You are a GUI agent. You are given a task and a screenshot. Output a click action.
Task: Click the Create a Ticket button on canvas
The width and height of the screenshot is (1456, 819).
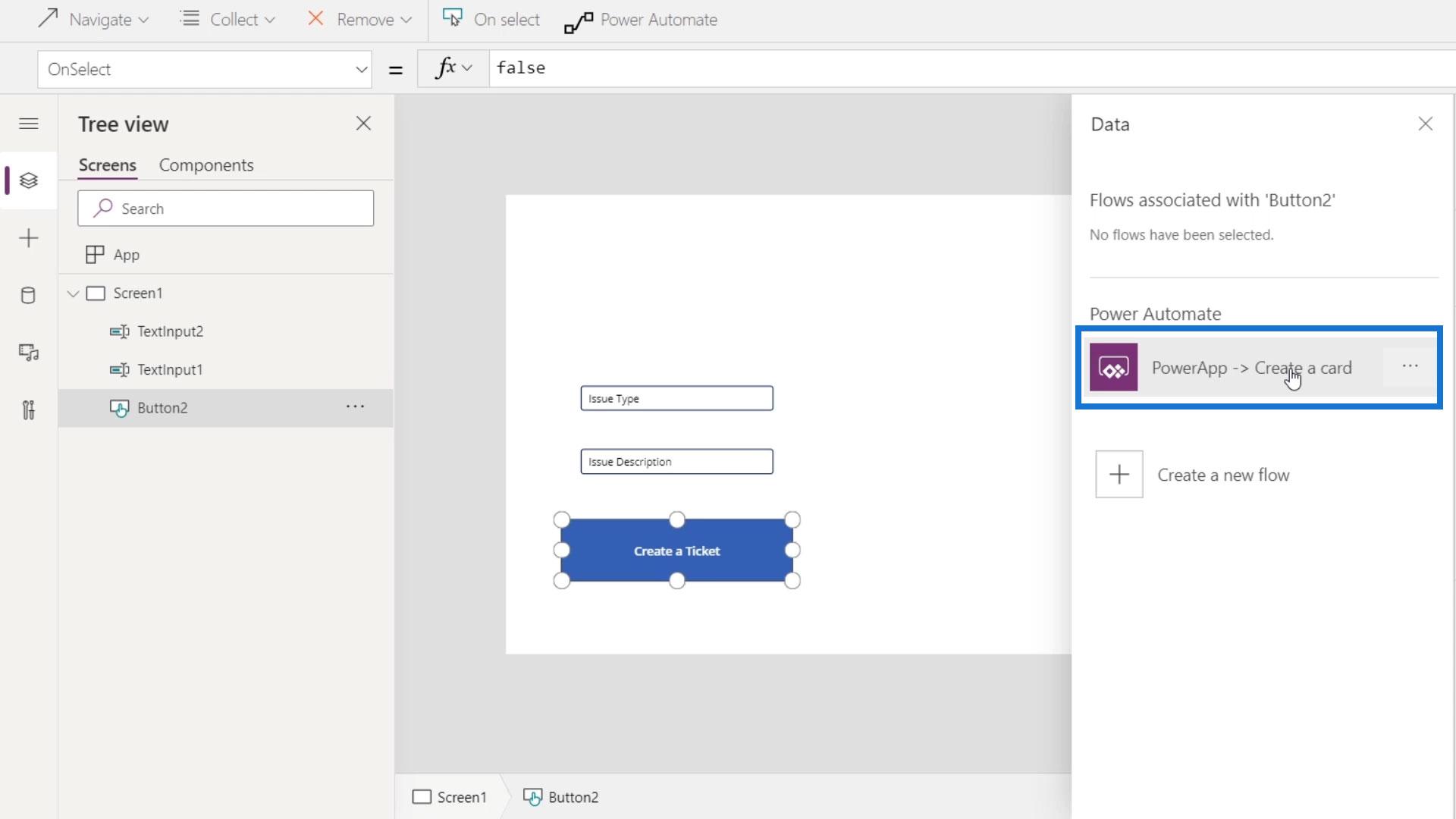point(676,551)
